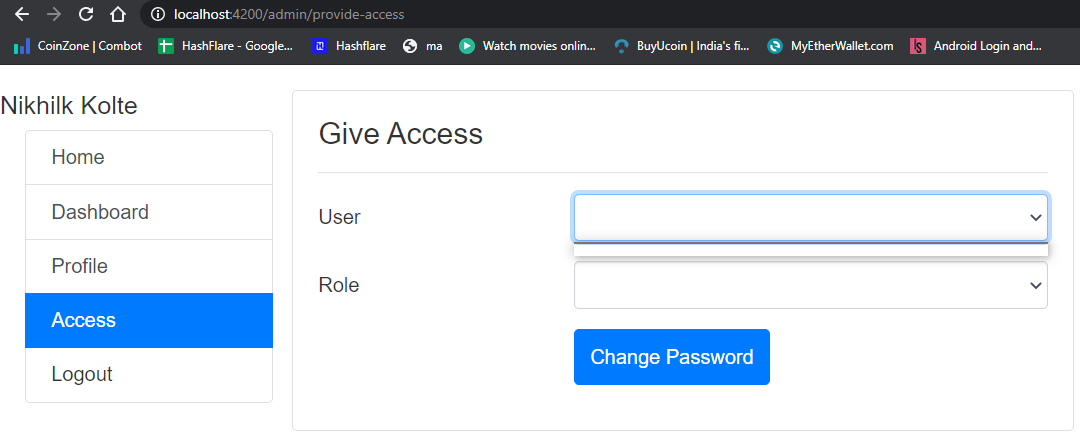Go to Home in the sidebar
The image size is (1080, 439).
pos(149,158)
